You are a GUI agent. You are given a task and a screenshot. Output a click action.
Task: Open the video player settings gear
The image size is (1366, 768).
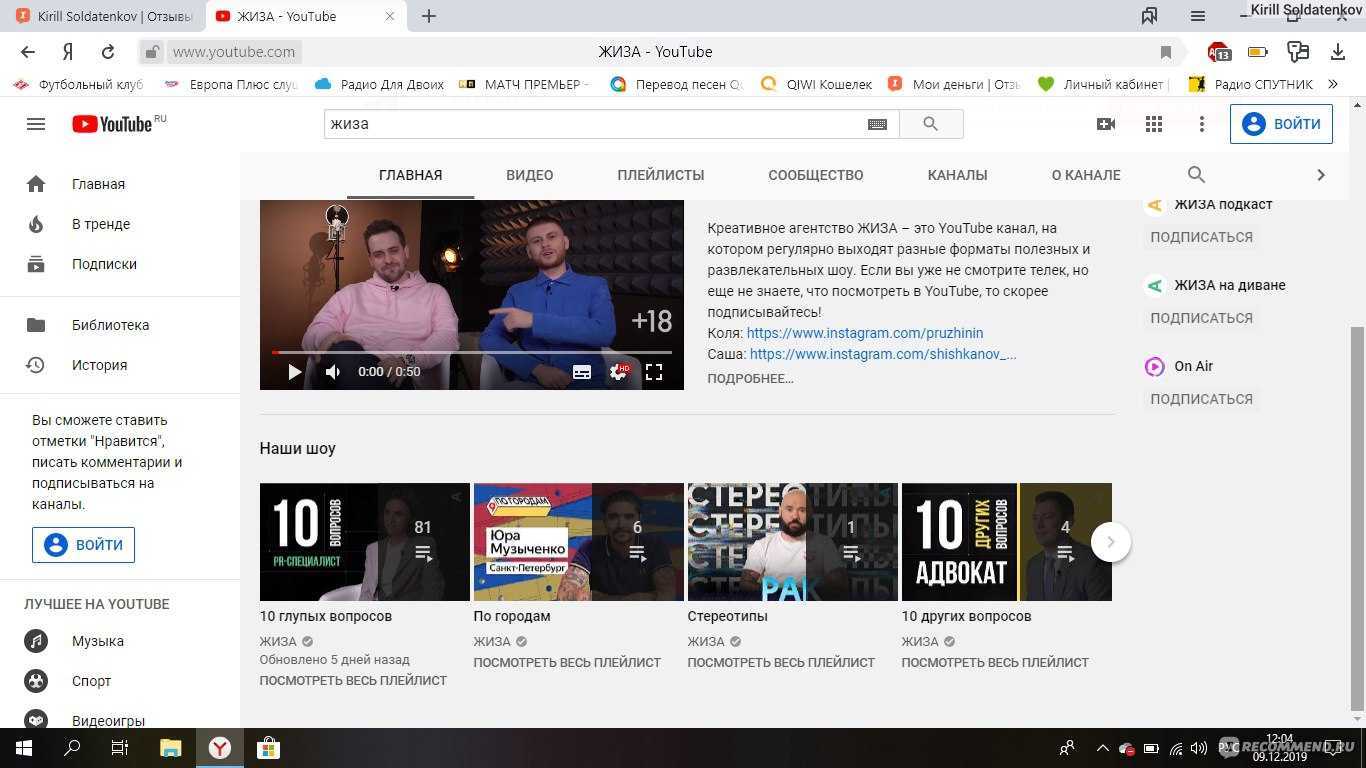coord(618,372)
